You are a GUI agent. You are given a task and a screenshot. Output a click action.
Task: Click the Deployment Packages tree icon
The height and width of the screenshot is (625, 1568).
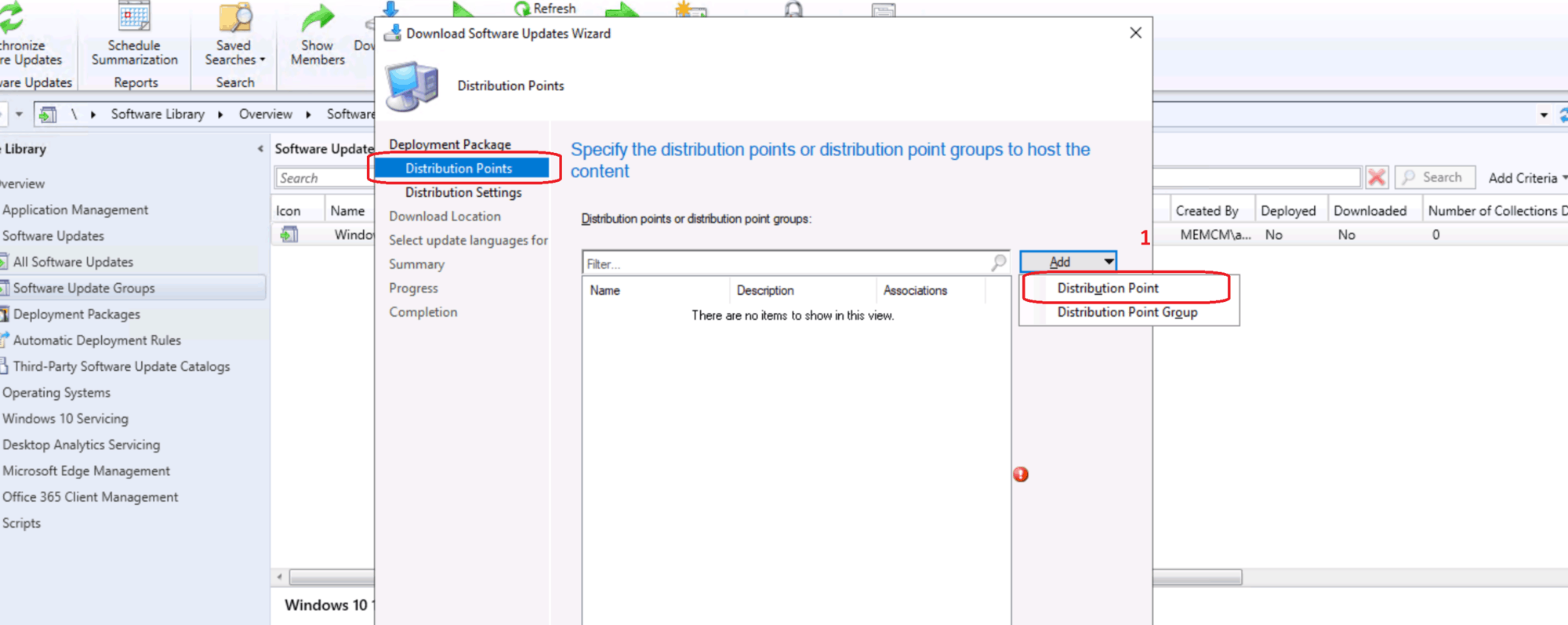[4, 314]
